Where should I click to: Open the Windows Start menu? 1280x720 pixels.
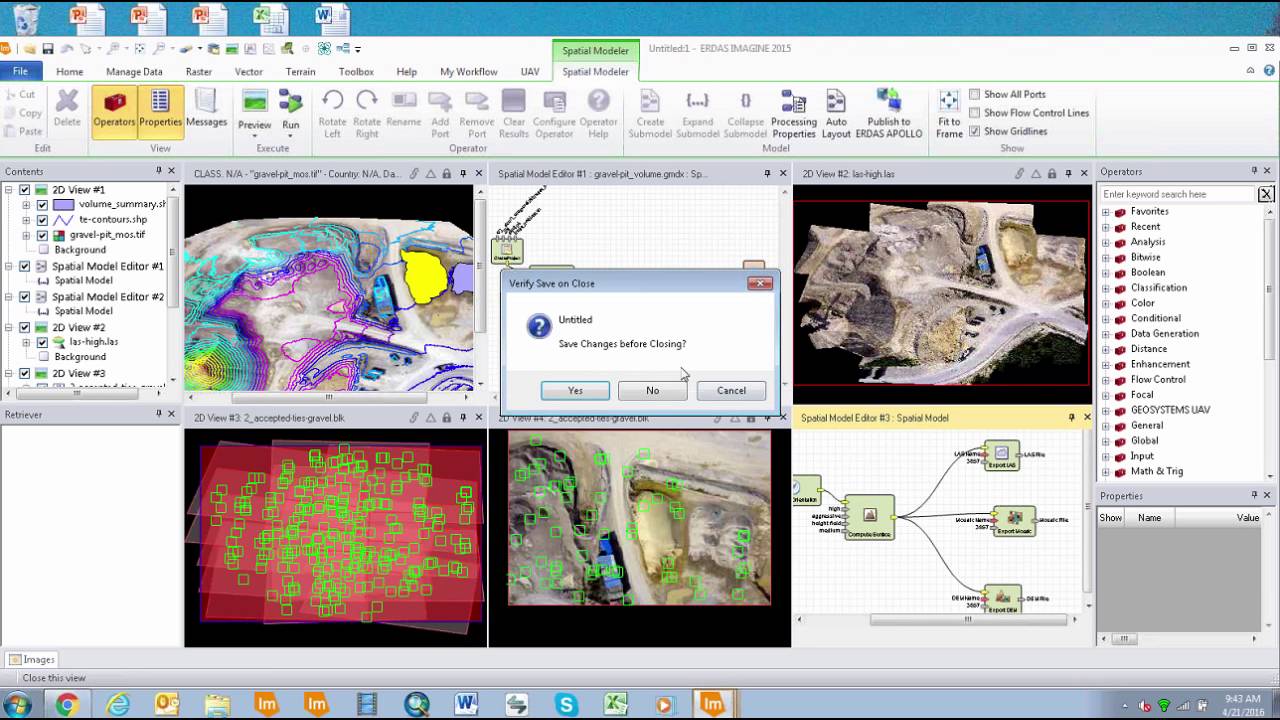pyautogui.click(x=18, y=705)
